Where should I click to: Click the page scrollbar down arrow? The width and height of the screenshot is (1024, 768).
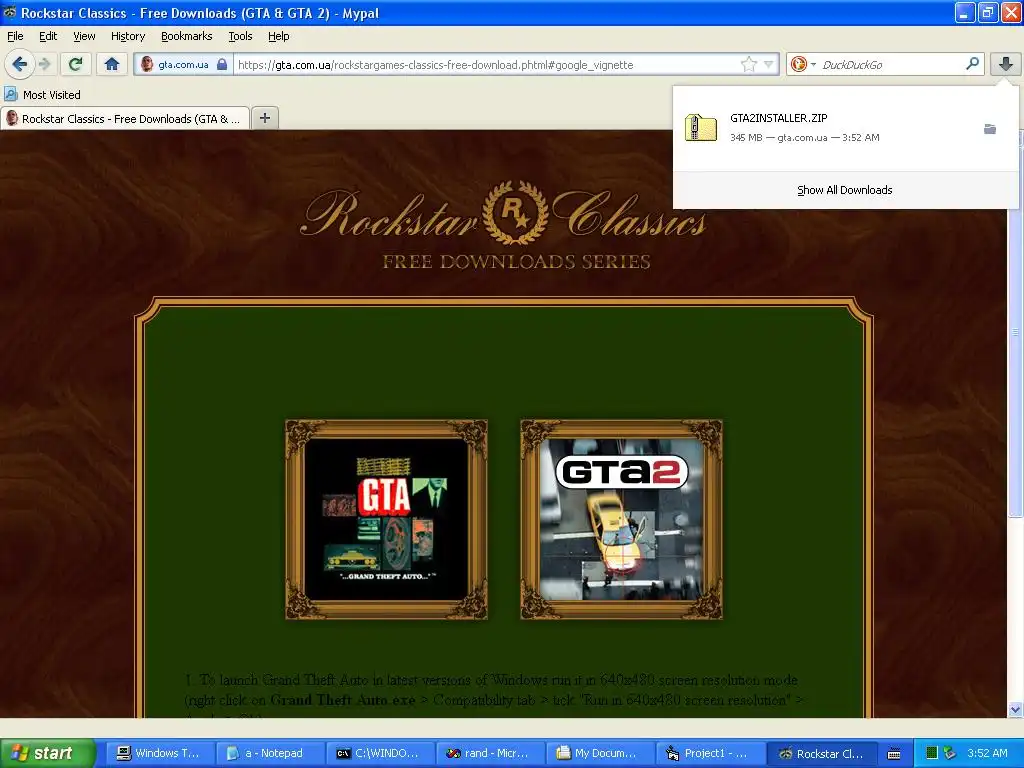point(1014,709)
